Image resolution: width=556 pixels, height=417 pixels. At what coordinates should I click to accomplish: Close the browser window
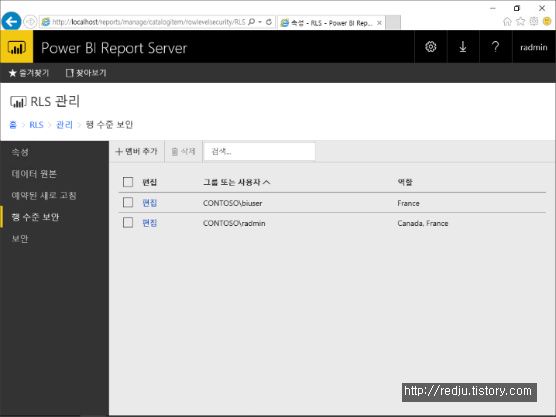542,8
